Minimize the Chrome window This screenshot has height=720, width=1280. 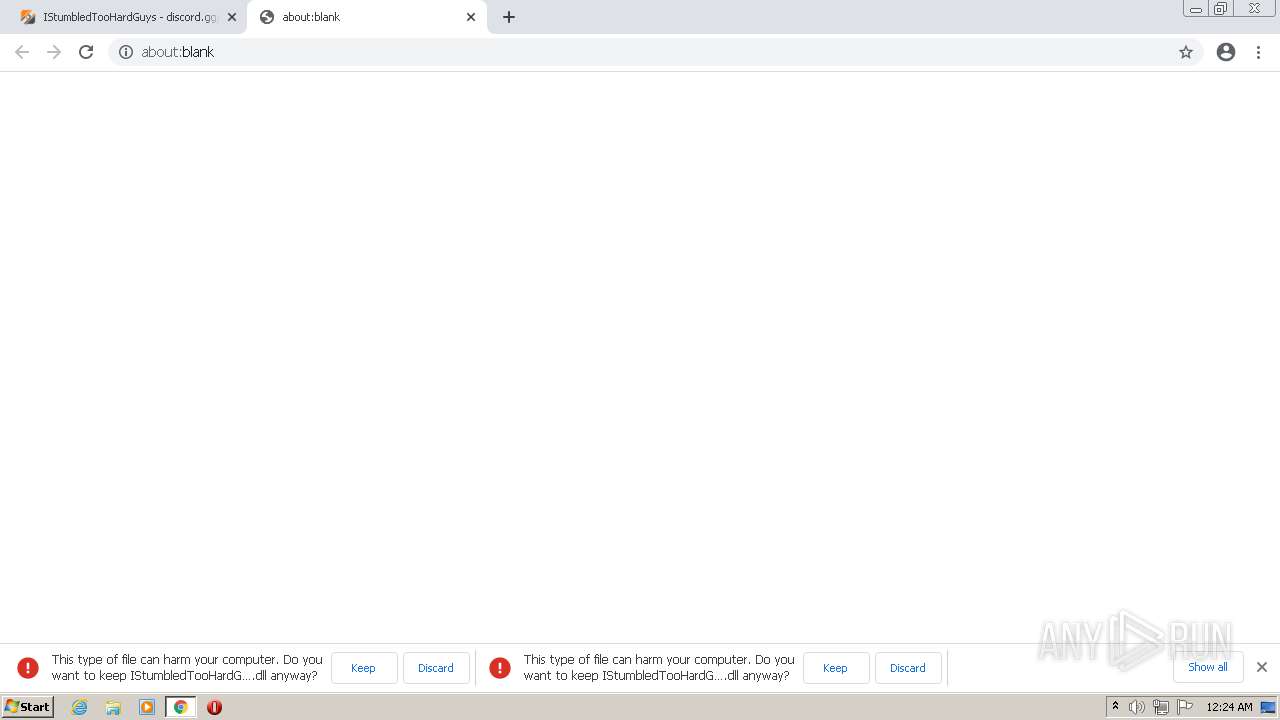(x=1195, y=8)
